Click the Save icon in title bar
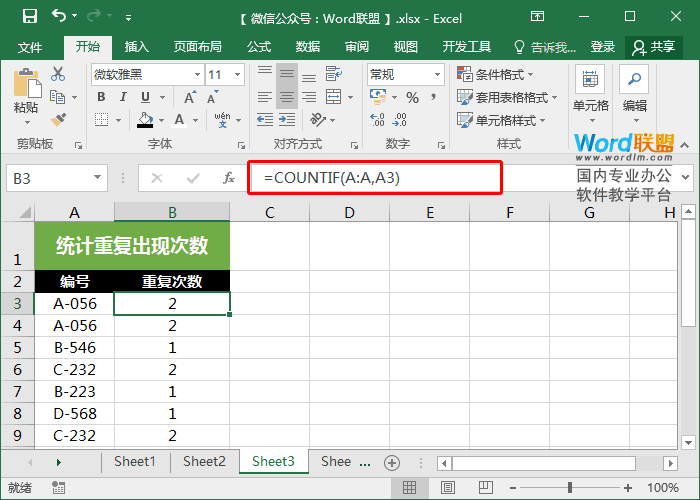Image resolution: width=700 pixels, height=500 pixels. 30,17
